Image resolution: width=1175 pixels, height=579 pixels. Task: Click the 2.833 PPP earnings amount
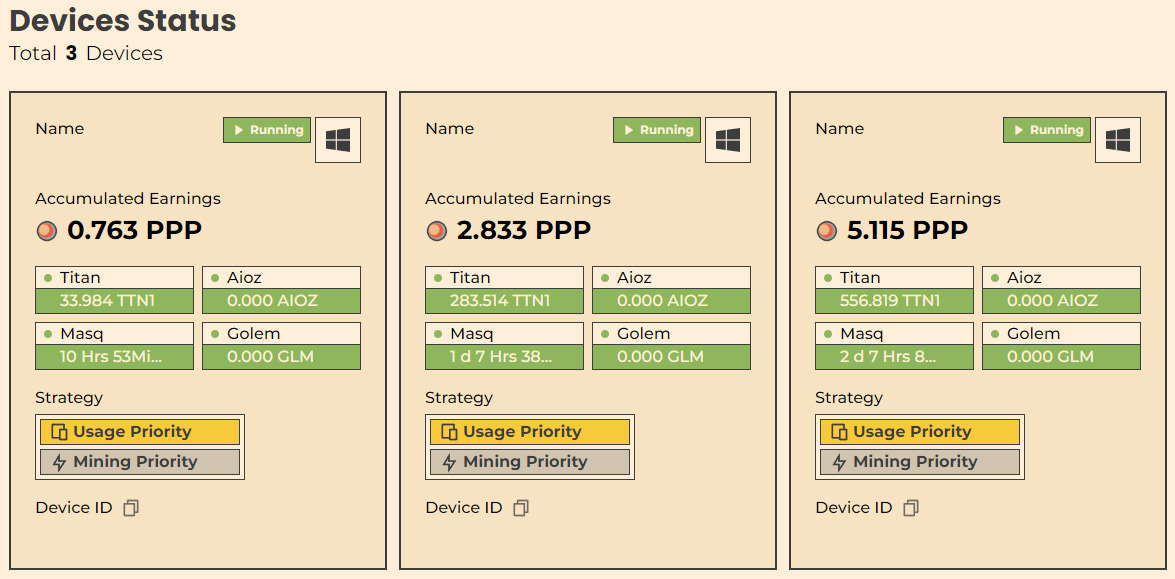pyautogui.click(x=524, y=231)
